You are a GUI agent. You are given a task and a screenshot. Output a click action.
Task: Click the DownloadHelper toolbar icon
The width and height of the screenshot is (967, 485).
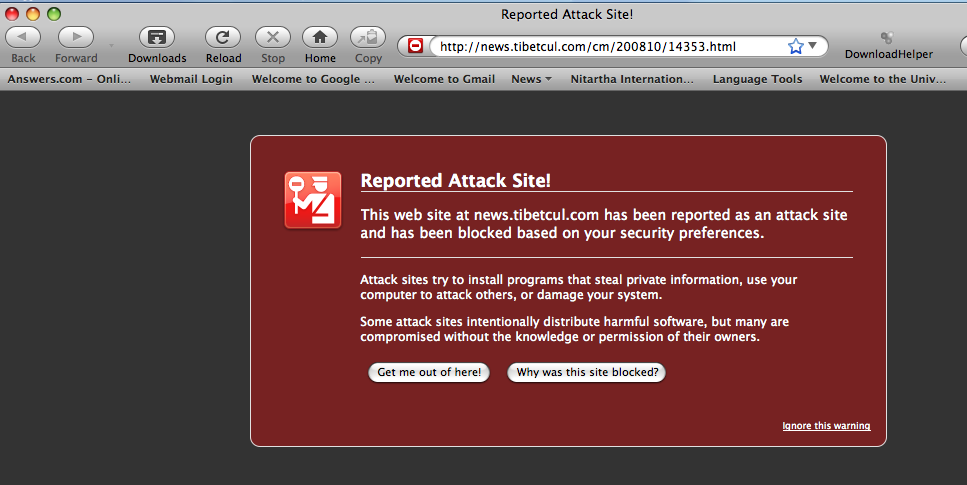(x=888, y=38)
